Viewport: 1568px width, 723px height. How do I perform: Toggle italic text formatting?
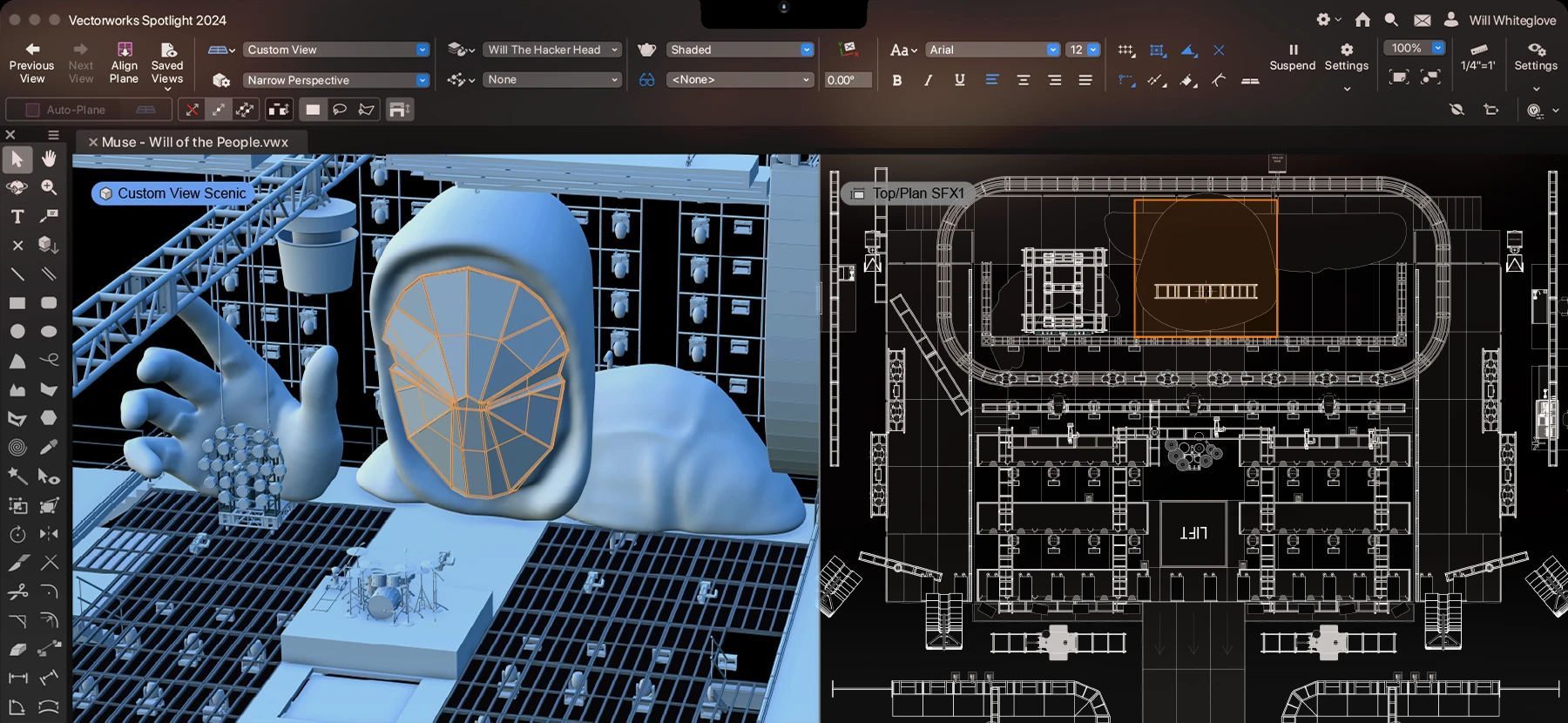click(929, 80)
